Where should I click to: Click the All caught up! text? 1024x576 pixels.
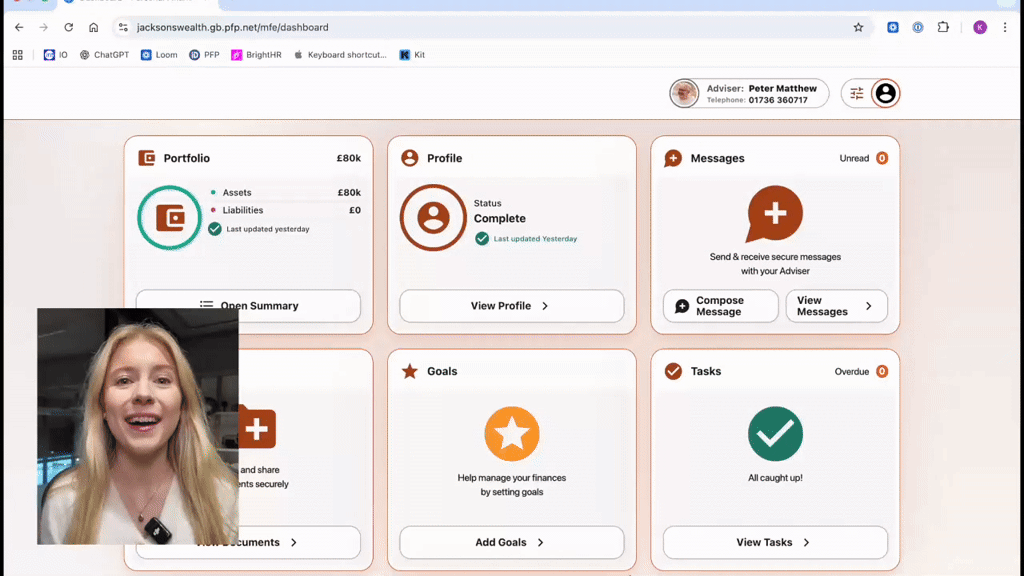775,478
